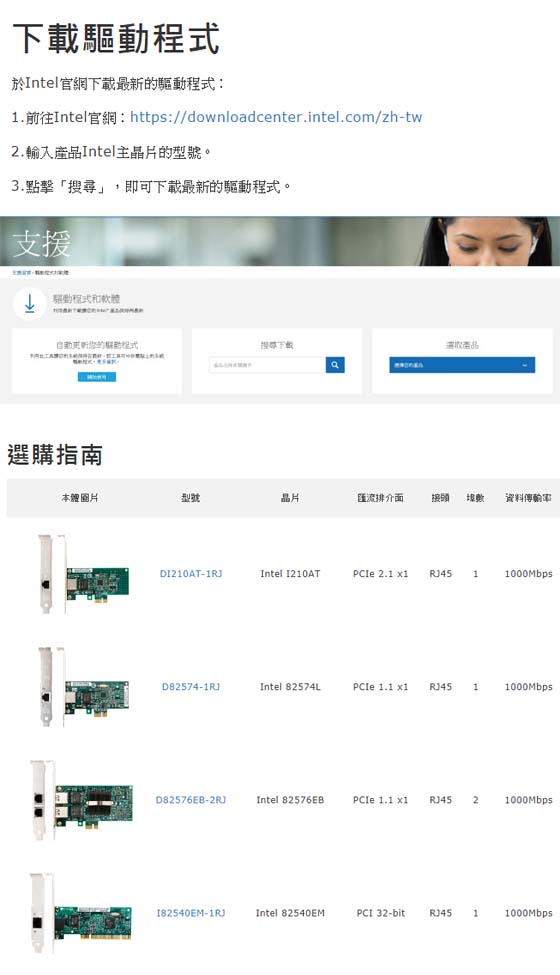Click the I82540EM-1RJ PCI card image
Viewport: 560px width, 975px height.
pyautogui.click(x=81, y=913)
